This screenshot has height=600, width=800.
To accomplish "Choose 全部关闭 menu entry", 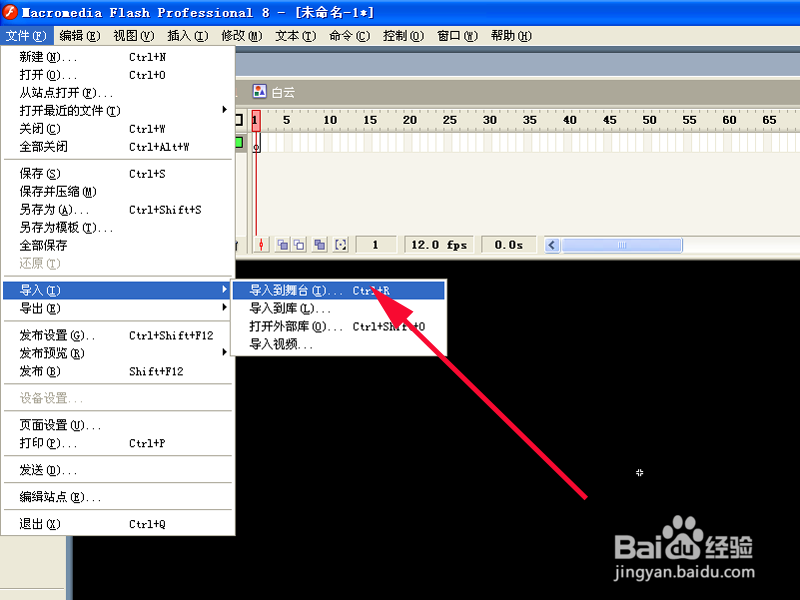I will 117,147.
